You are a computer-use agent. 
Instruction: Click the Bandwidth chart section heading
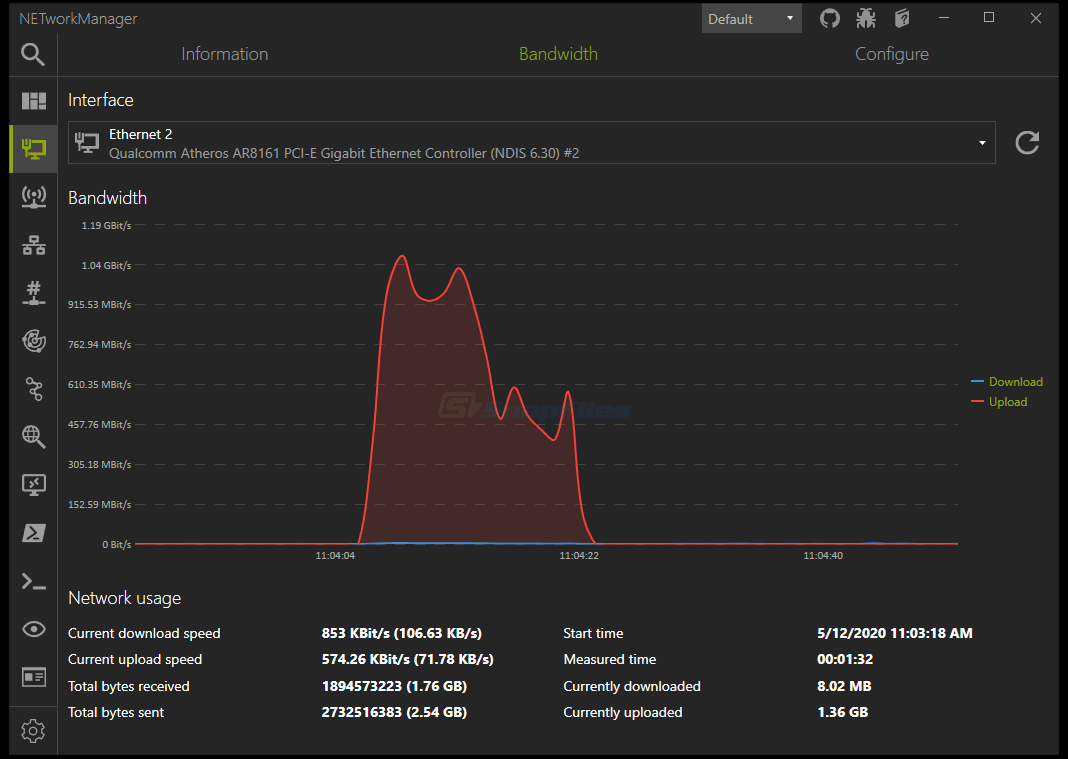[108, 198]
